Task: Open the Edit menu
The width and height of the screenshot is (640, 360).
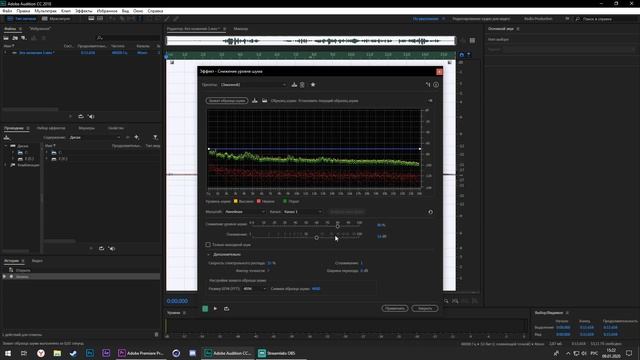Action: [23, 11]
